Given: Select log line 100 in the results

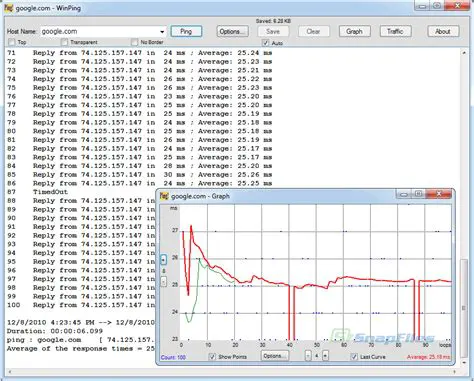Looking at the screenshot, I should (x=81, y=305).
